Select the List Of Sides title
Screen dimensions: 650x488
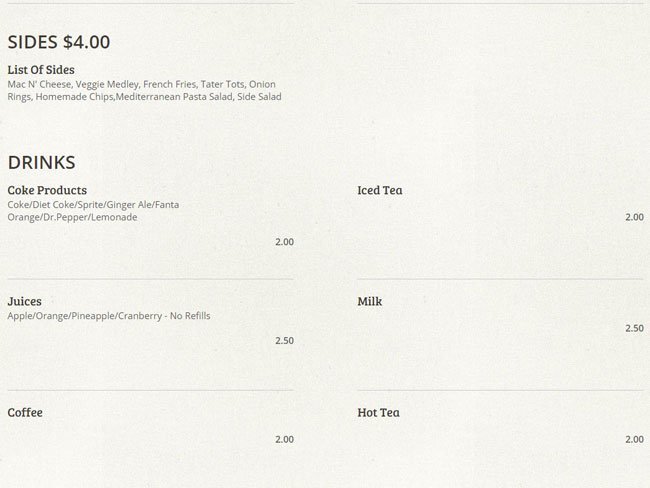41,70
